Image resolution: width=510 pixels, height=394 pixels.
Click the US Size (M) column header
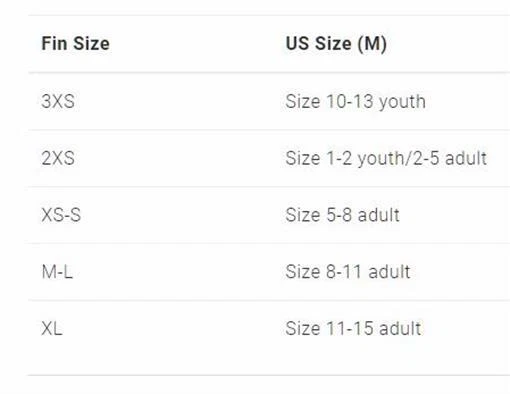pos(336,44)
